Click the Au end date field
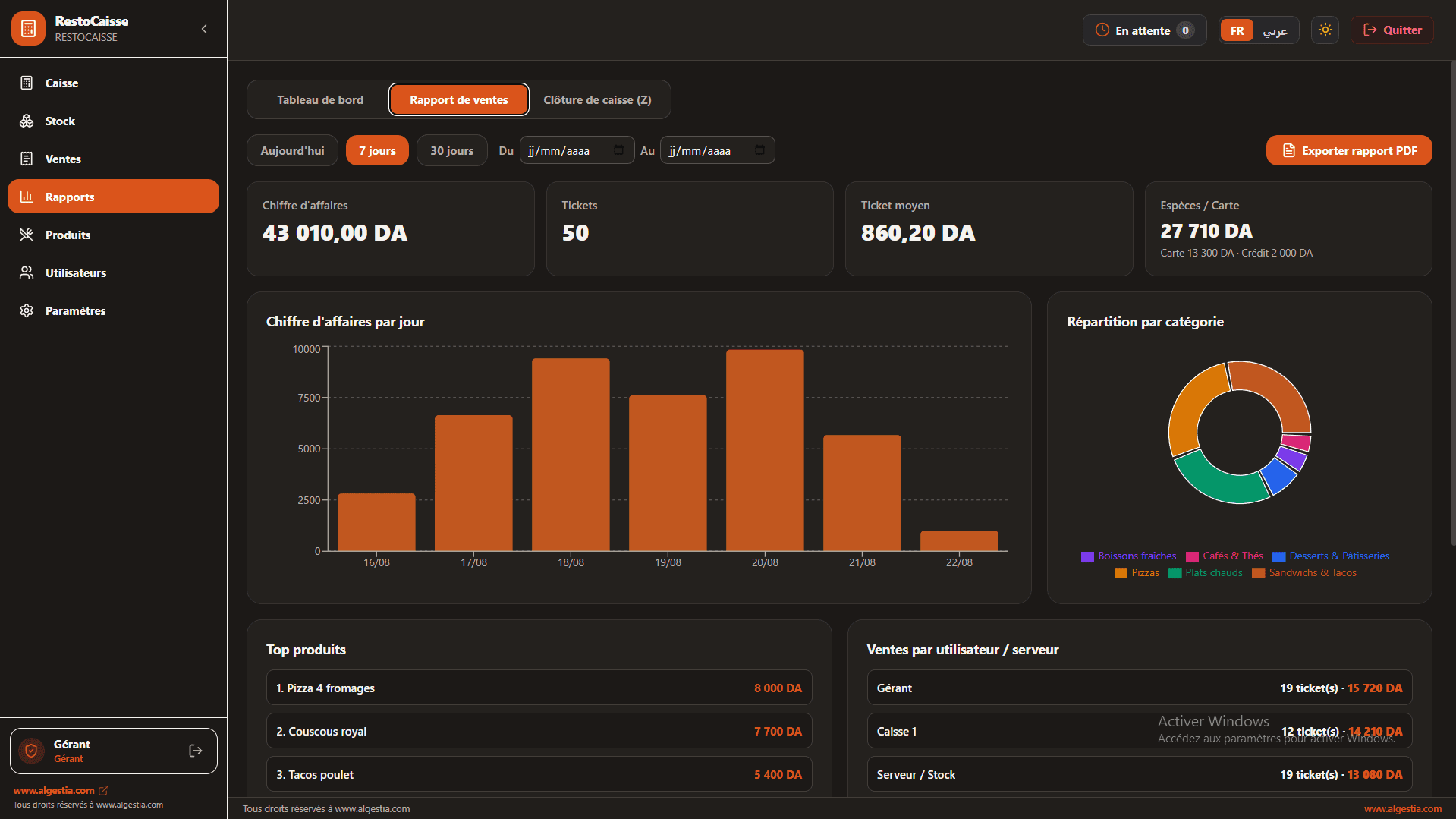Image resolution: width=1456 pixels, height=819 pixels. (717, 150)
